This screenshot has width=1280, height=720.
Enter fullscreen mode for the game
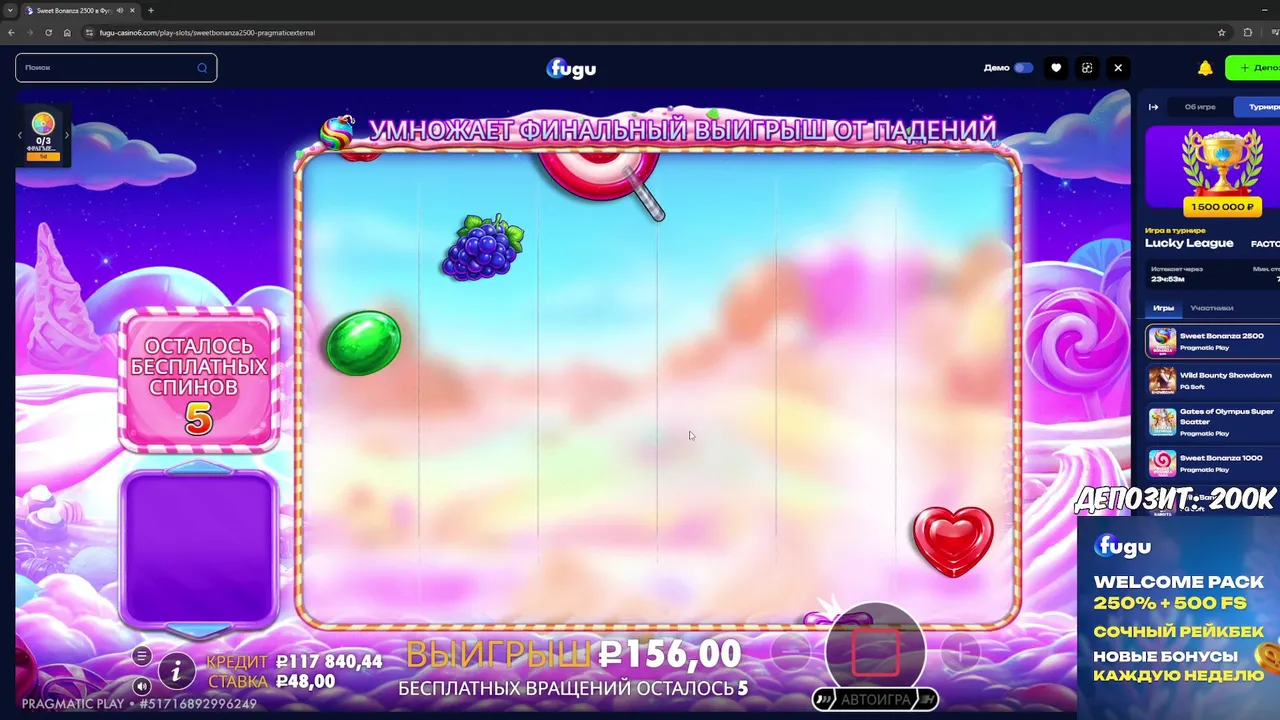click(1087, 68)
